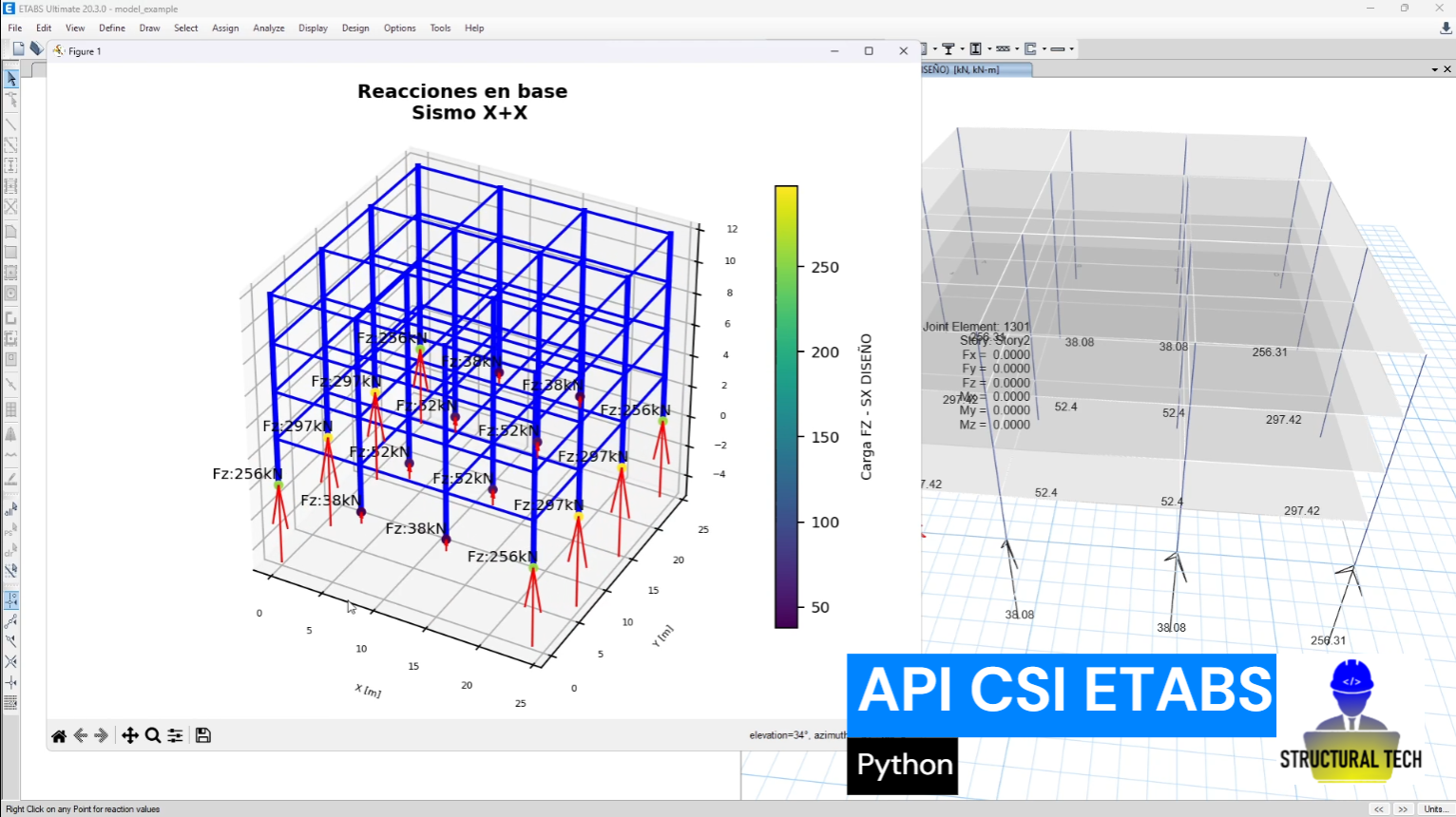Viewport: 1456px width, 817px height.
Task: Expand next views with the >> control
Action: click(x=1404, y=809)
